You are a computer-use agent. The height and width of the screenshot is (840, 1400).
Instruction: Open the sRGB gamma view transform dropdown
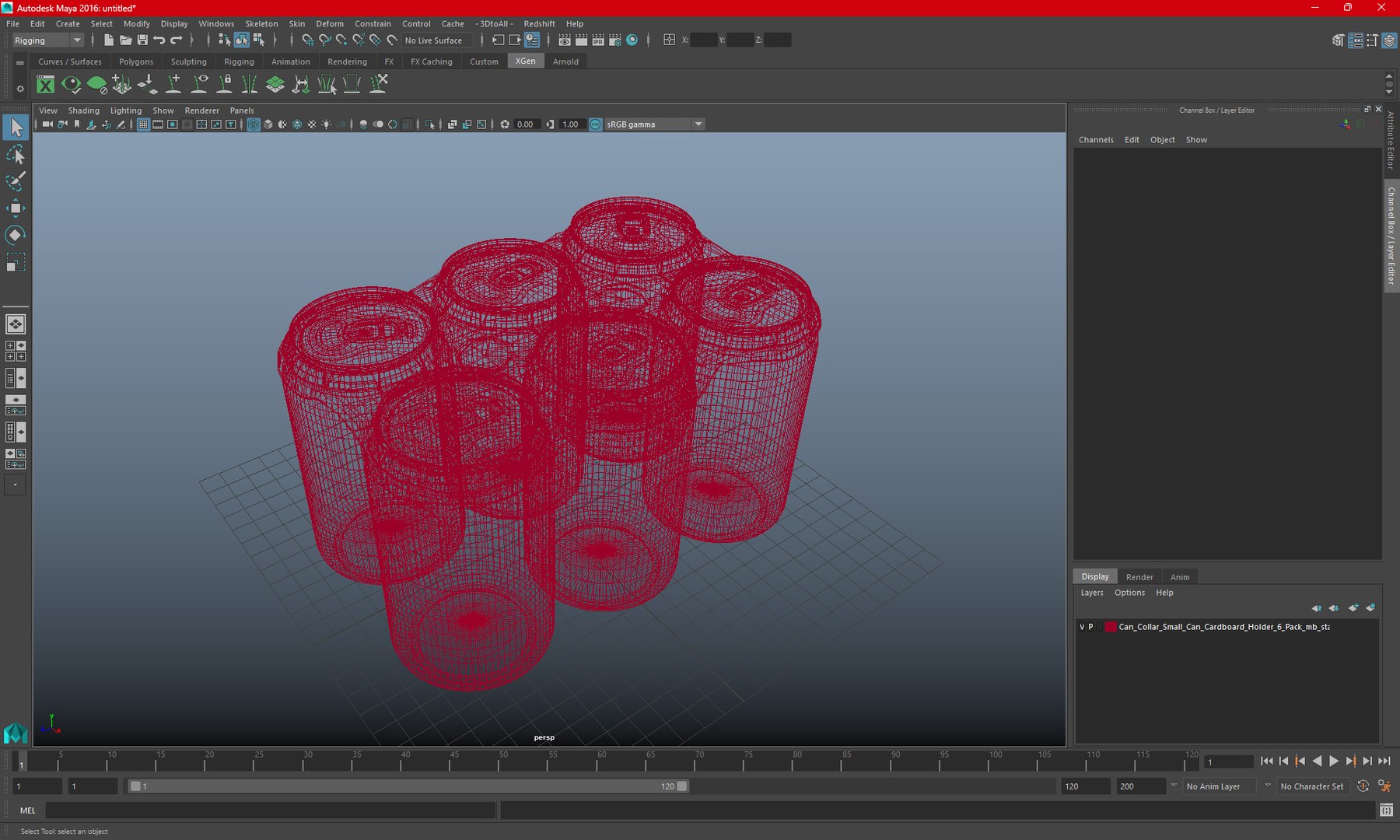pyautogui.click(x=654, y=124)
